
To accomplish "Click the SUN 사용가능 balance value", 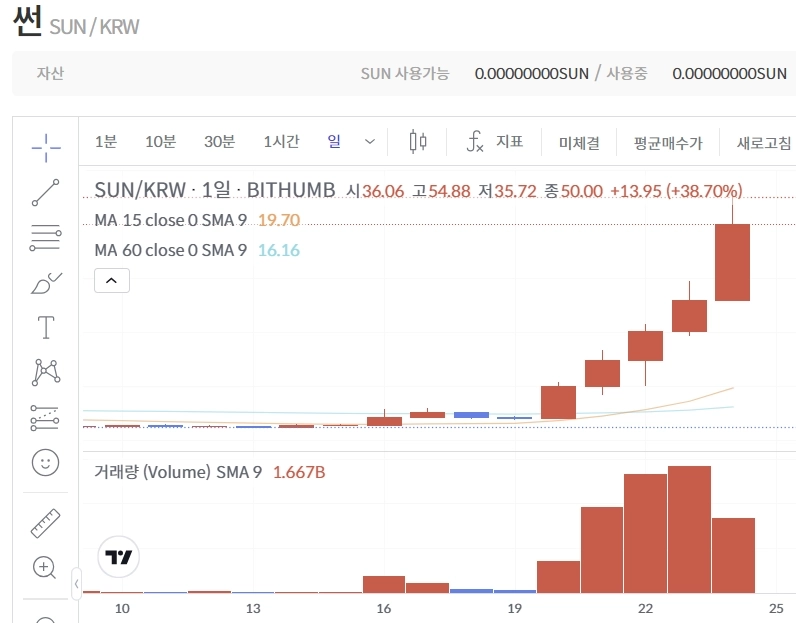I will (532, 74).
